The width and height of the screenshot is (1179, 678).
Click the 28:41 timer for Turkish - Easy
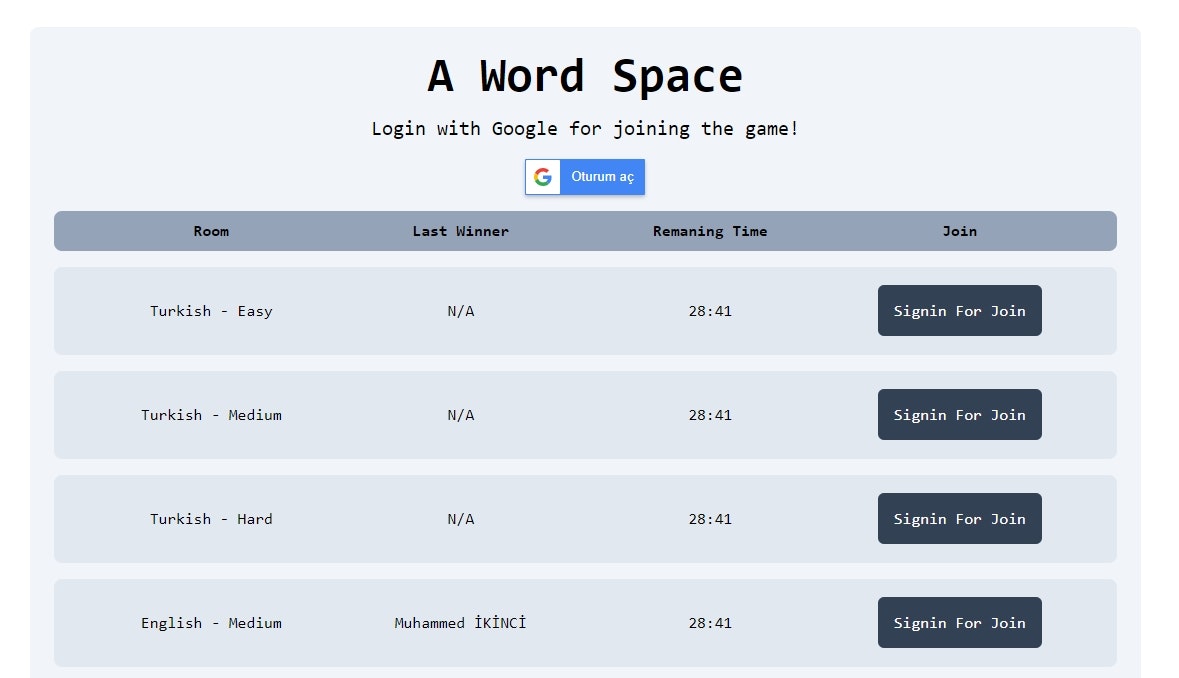click(x=710, y=311)
